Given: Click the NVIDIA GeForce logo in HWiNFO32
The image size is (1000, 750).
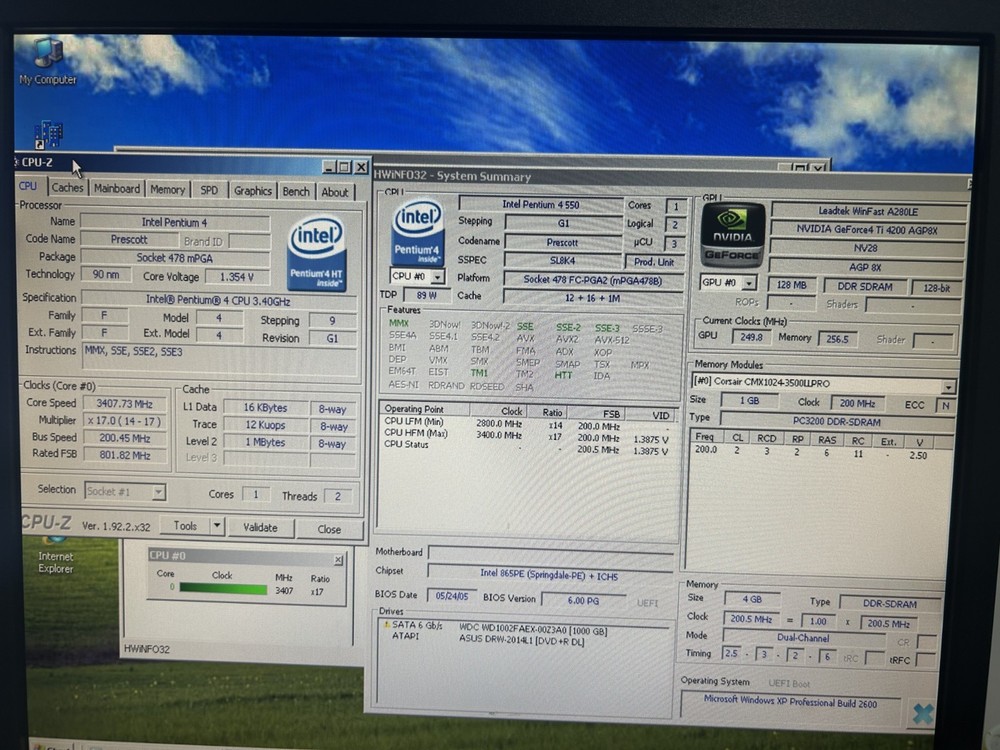Looking at the screenshot, I should pos(732,235).
